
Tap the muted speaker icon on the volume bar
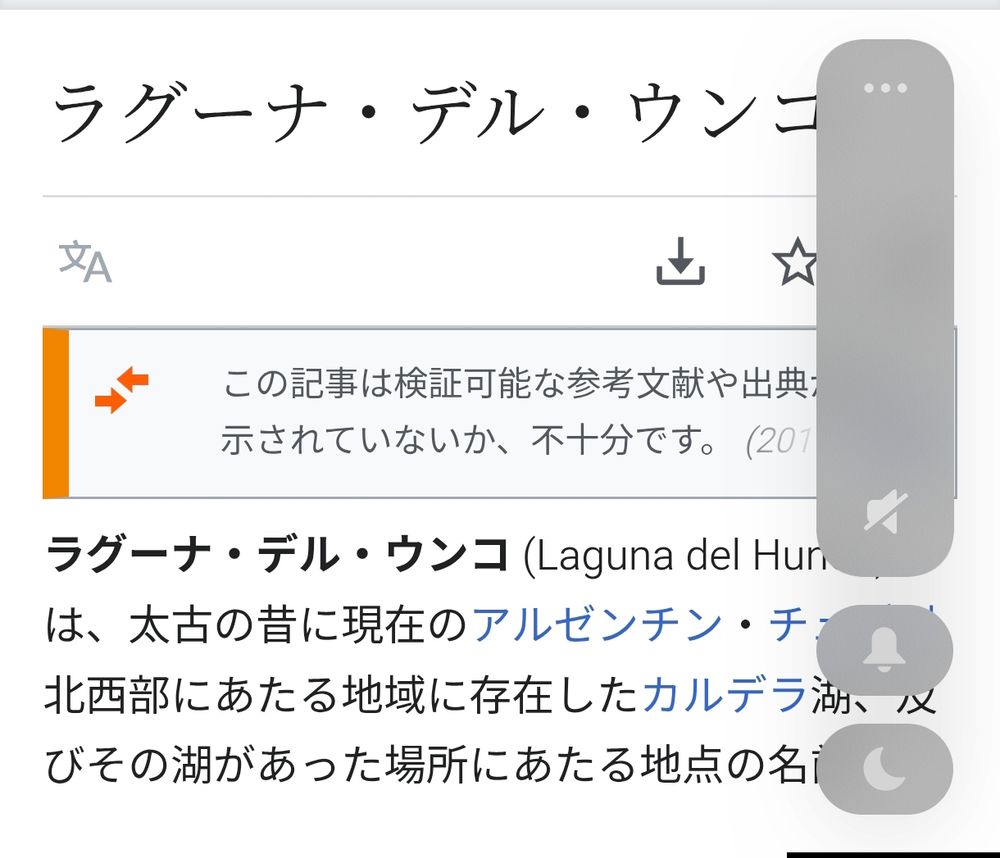(x=885, y=511)
